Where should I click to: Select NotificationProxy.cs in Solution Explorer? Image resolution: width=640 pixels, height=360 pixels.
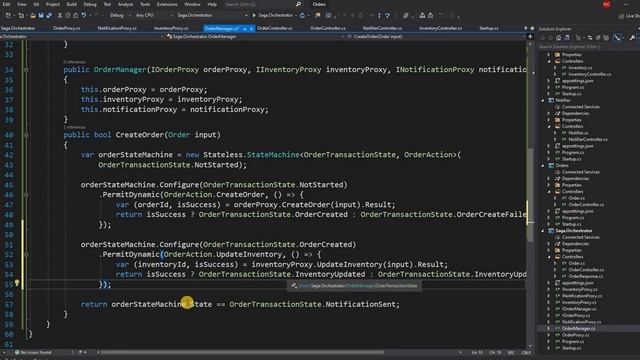(582, 322)
